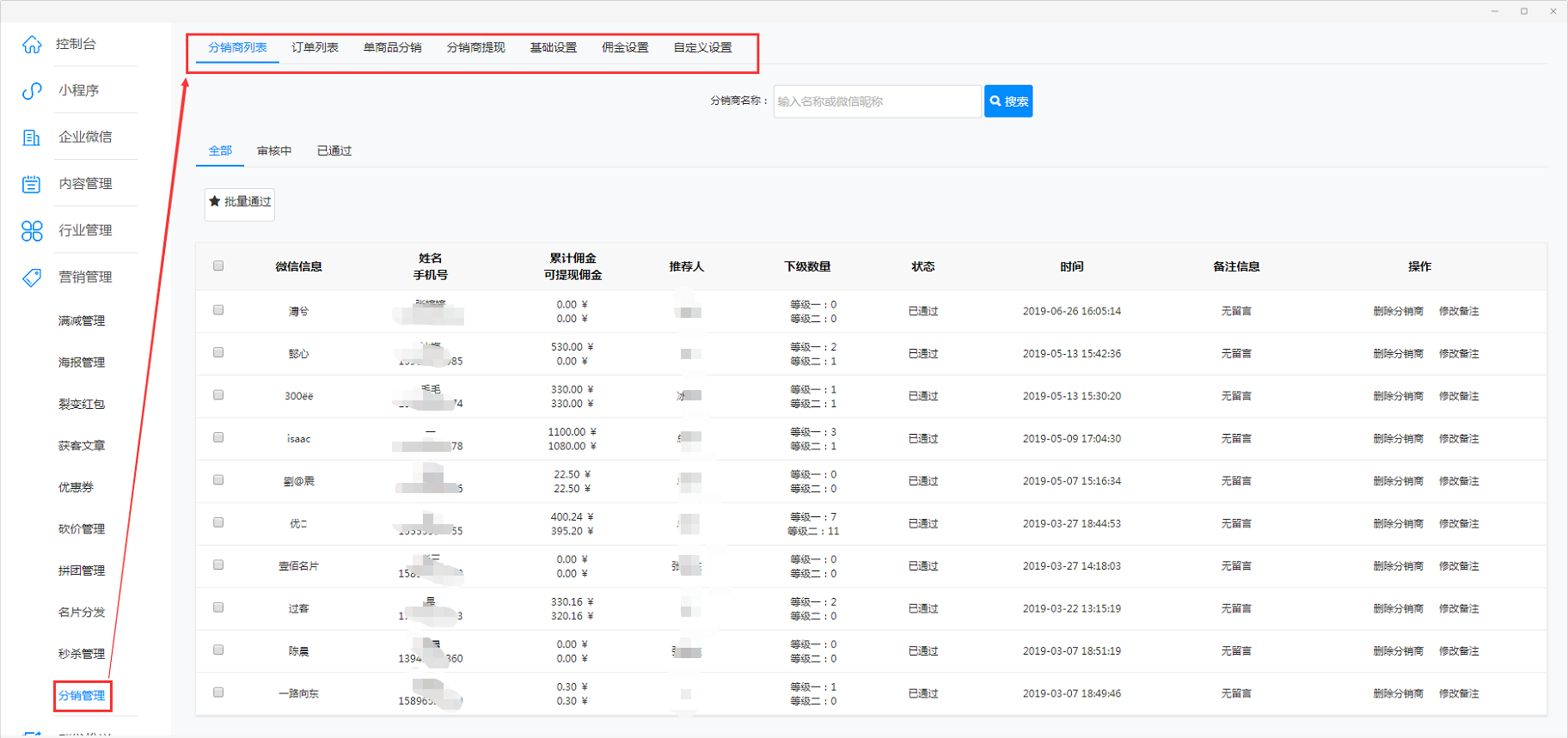This screenshot has width=1568, height=738.
Task: Toggle the select-all header checkbox
Action: pos(218,265)
